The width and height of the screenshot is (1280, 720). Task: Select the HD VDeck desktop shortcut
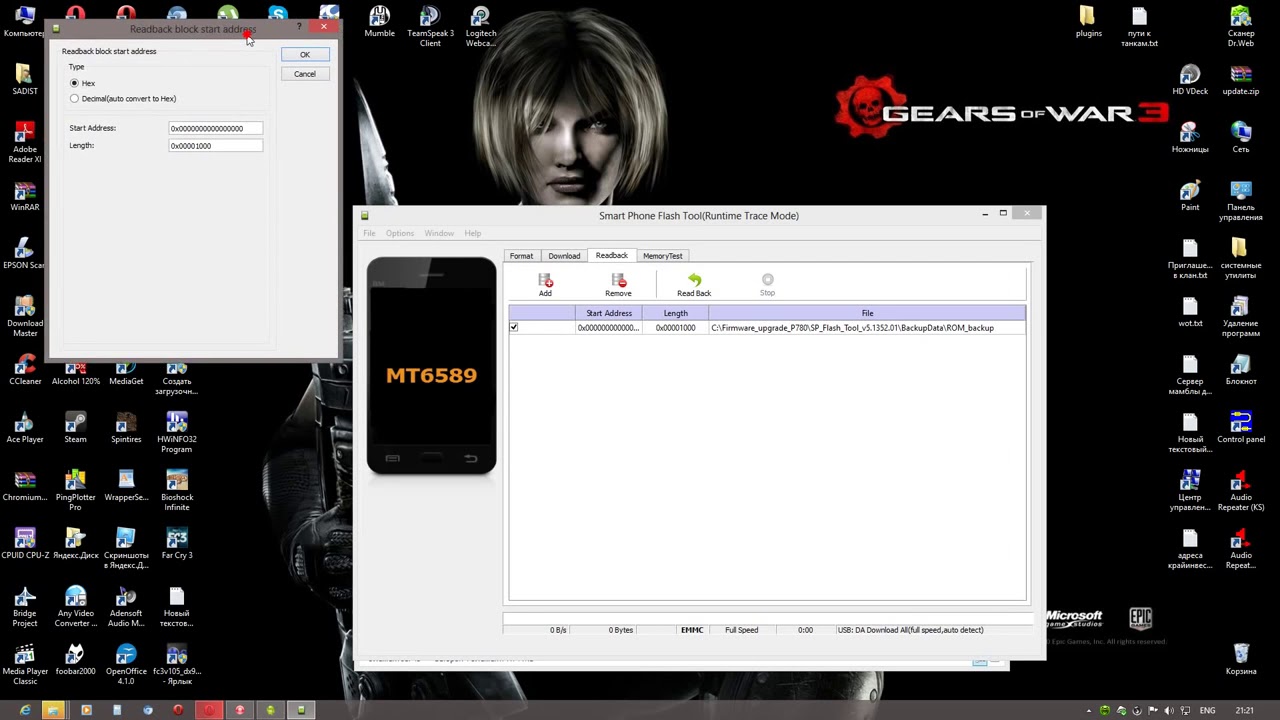1190,80
